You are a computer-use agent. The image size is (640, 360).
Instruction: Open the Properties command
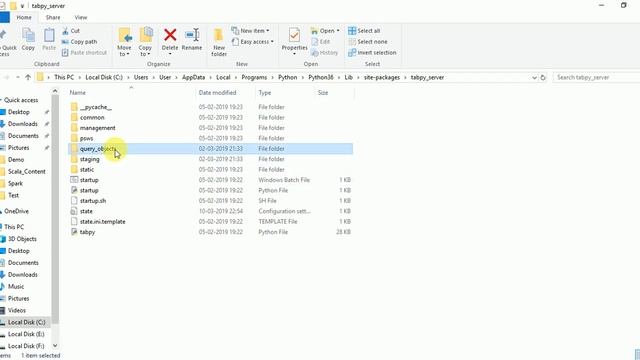tap(294, 40)
